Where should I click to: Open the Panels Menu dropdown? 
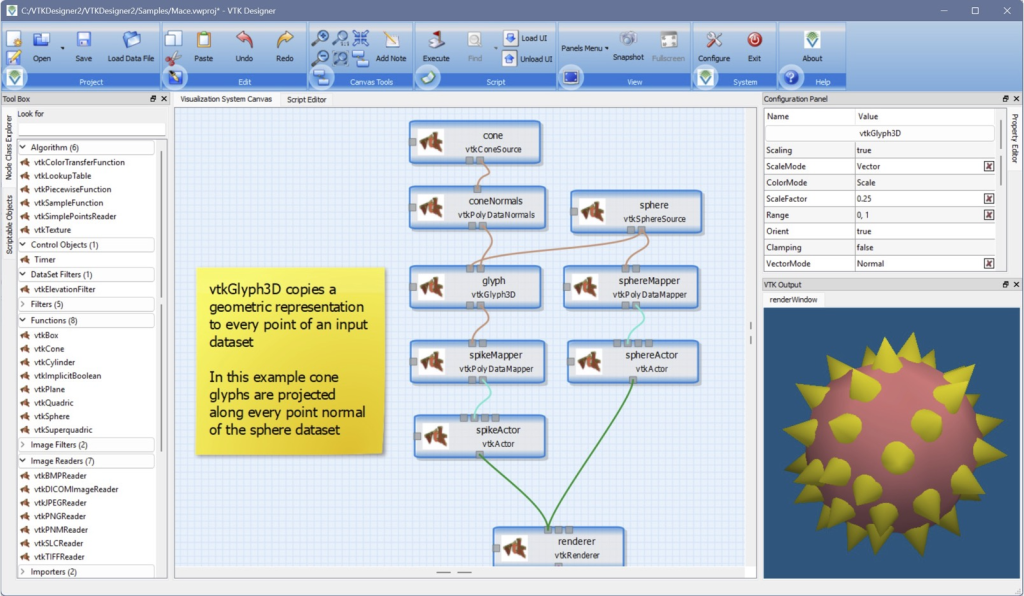(584, 48)
